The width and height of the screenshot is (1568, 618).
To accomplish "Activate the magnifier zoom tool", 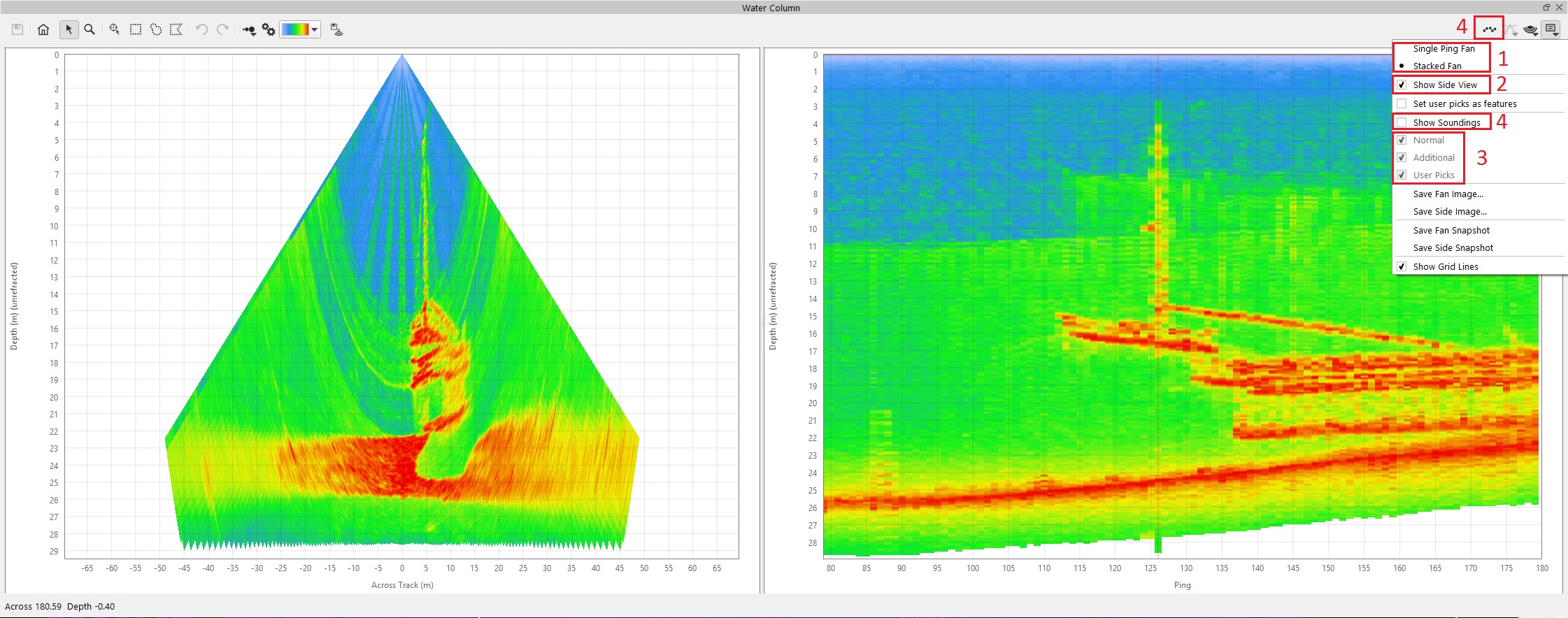I will (x=90, y=29).
